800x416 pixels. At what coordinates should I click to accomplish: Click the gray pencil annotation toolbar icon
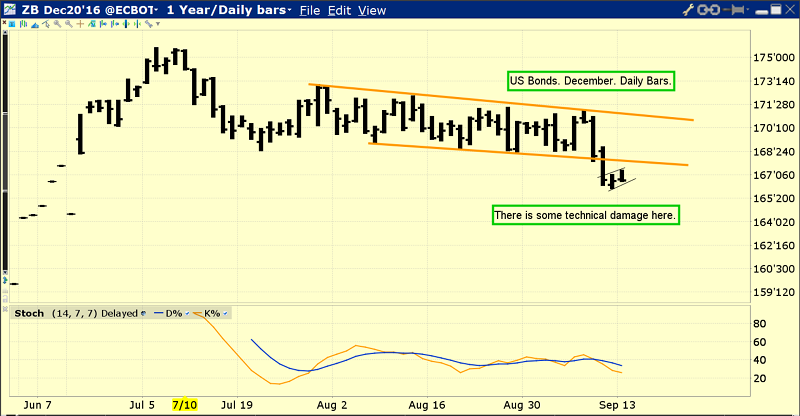[148, 24]
